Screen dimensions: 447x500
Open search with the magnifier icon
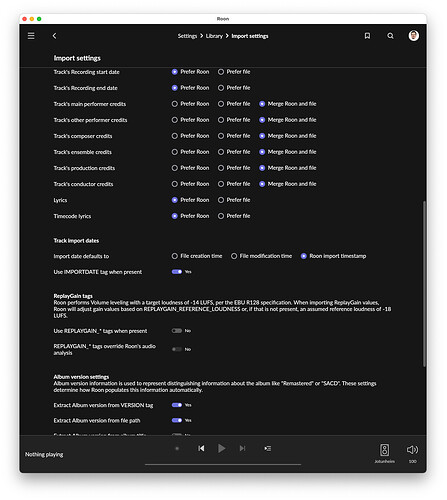390,36
